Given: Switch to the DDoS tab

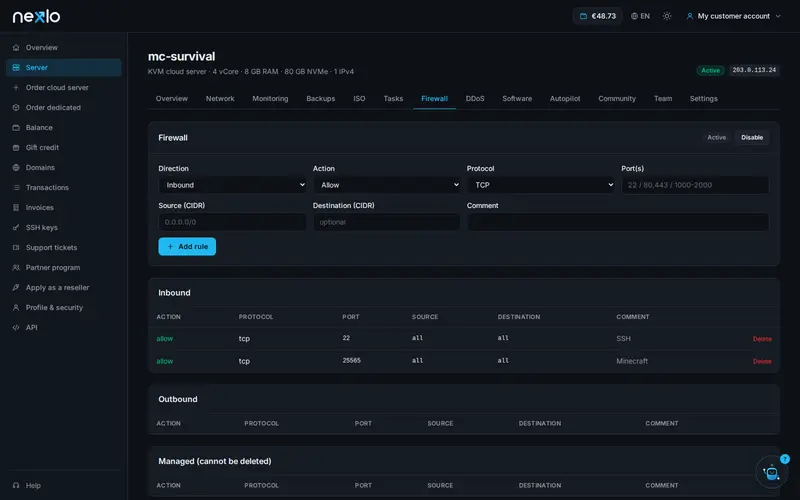Looking at the screenshot, I should pyautogui.click(x=475, y=98).
